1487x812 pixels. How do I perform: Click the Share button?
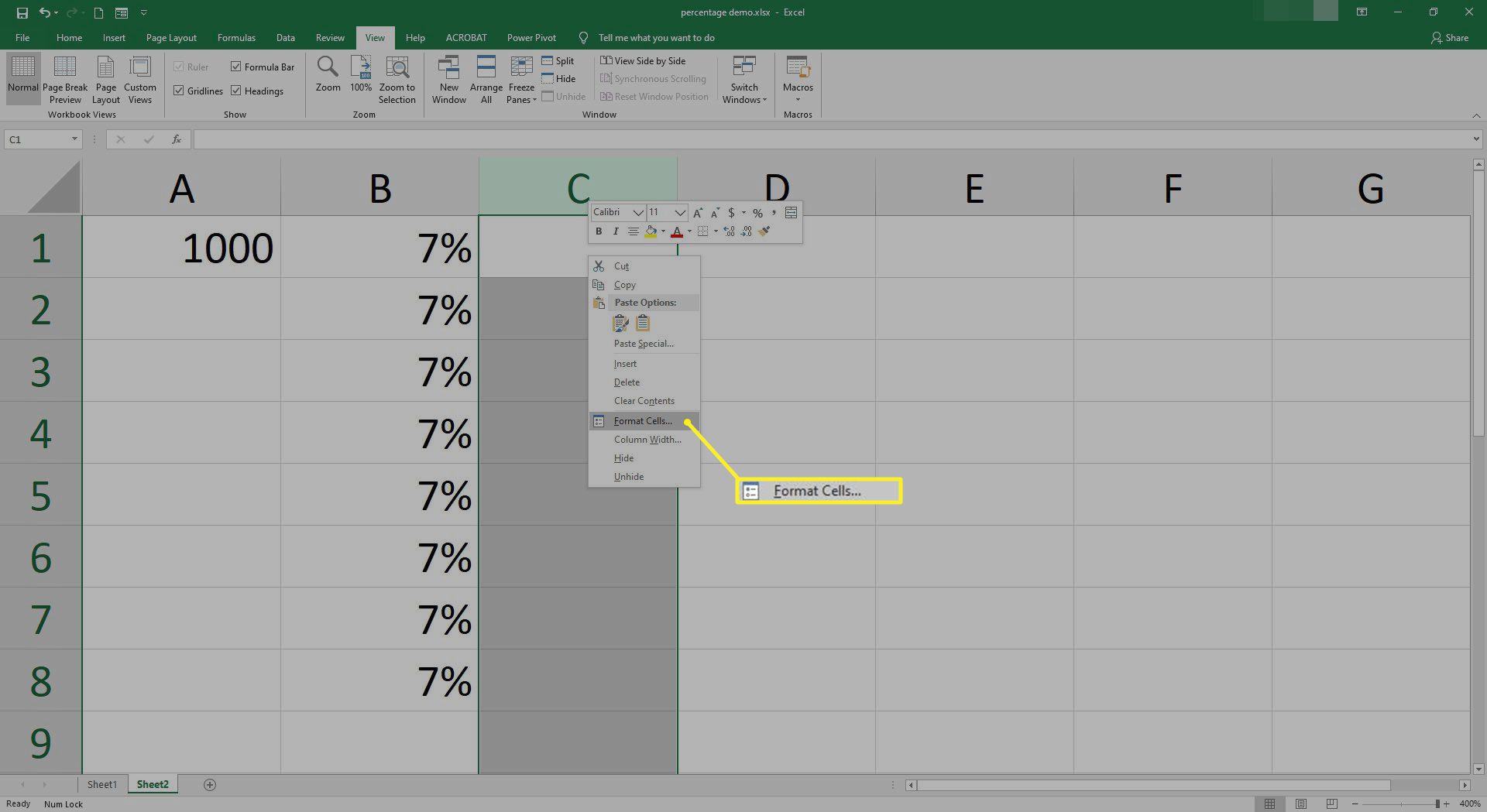[x=1449, y=38]
